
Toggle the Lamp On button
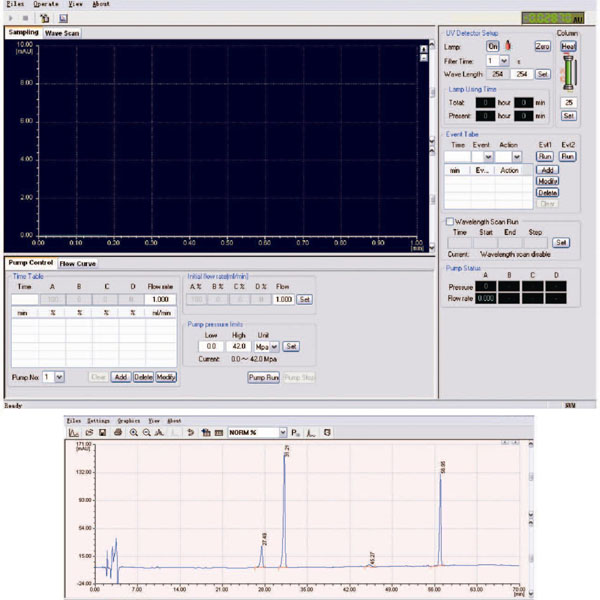(493, 46)
